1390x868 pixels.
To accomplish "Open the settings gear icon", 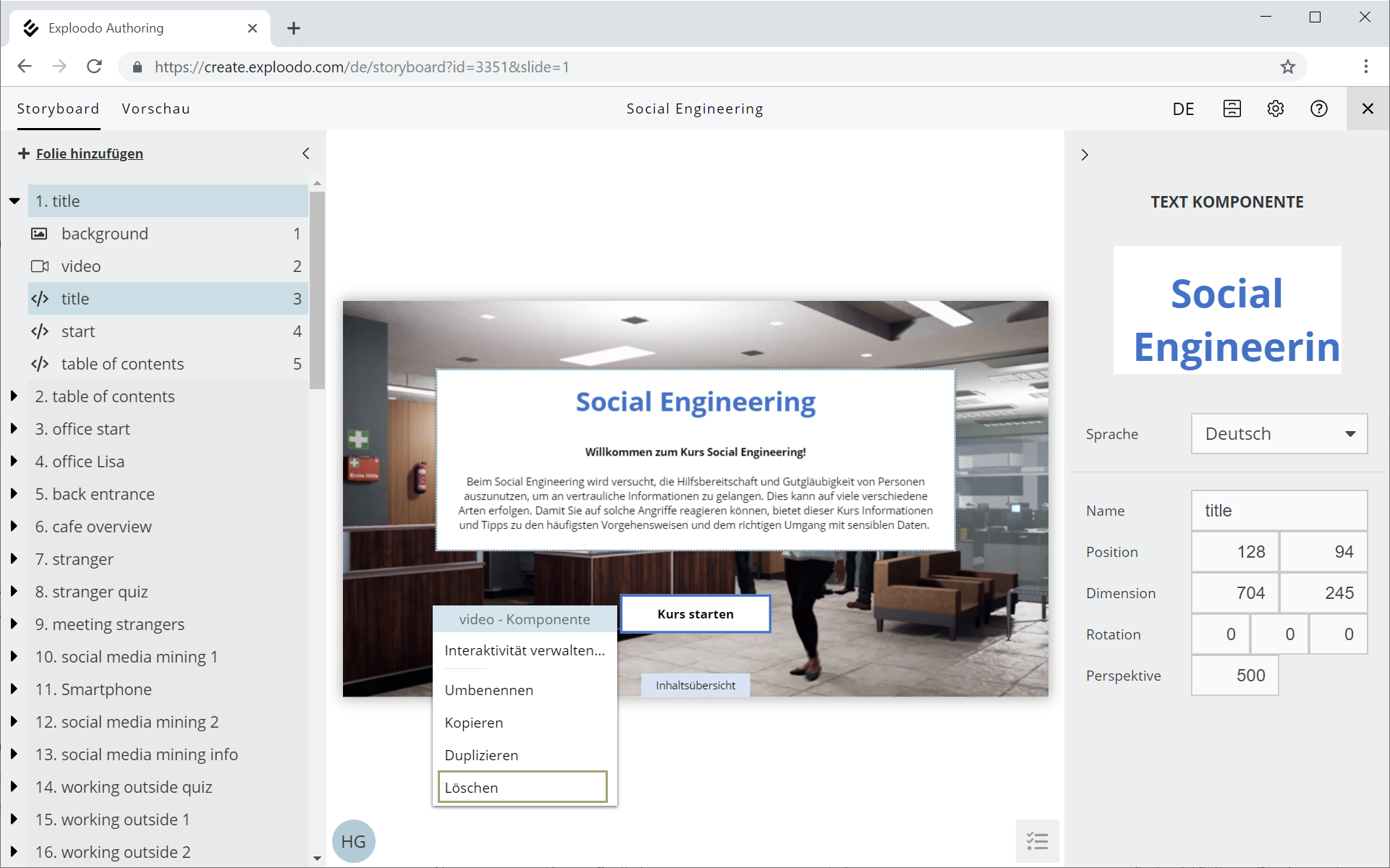I will tap(1275, 109).
